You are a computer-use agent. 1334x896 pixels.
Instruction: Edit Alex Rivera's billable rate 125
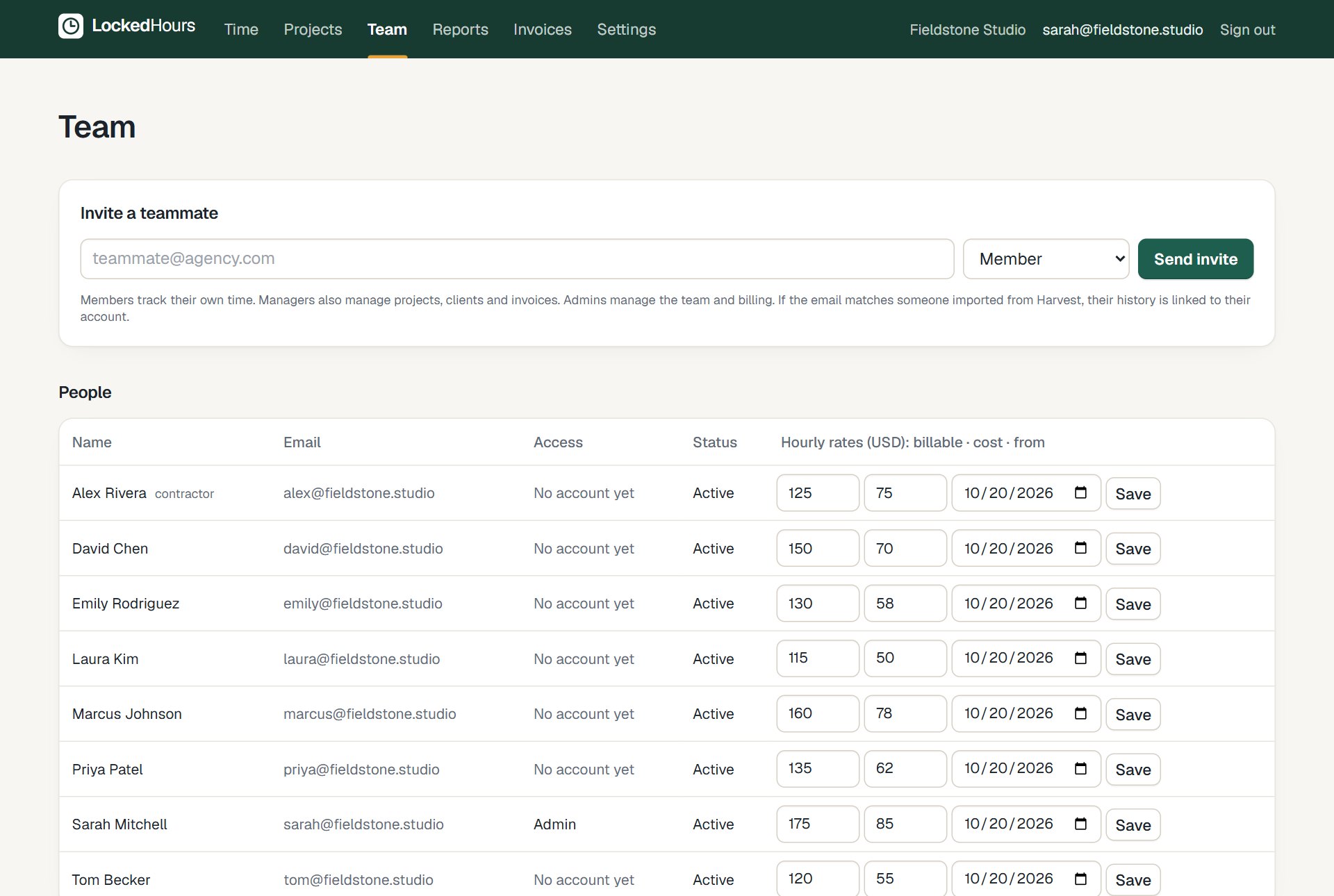click(x=818, y=492)
